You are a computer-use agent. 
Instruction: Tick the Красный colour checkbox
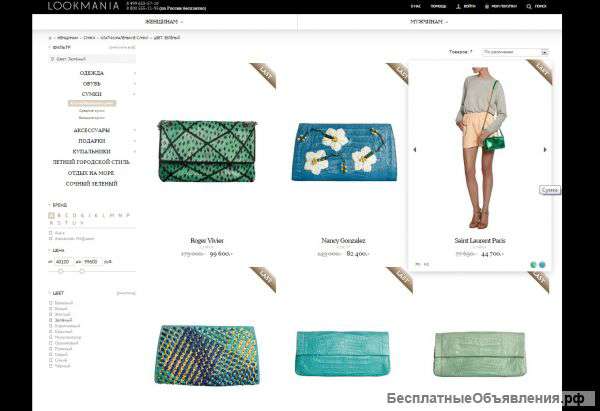click(x=51, y=331)
